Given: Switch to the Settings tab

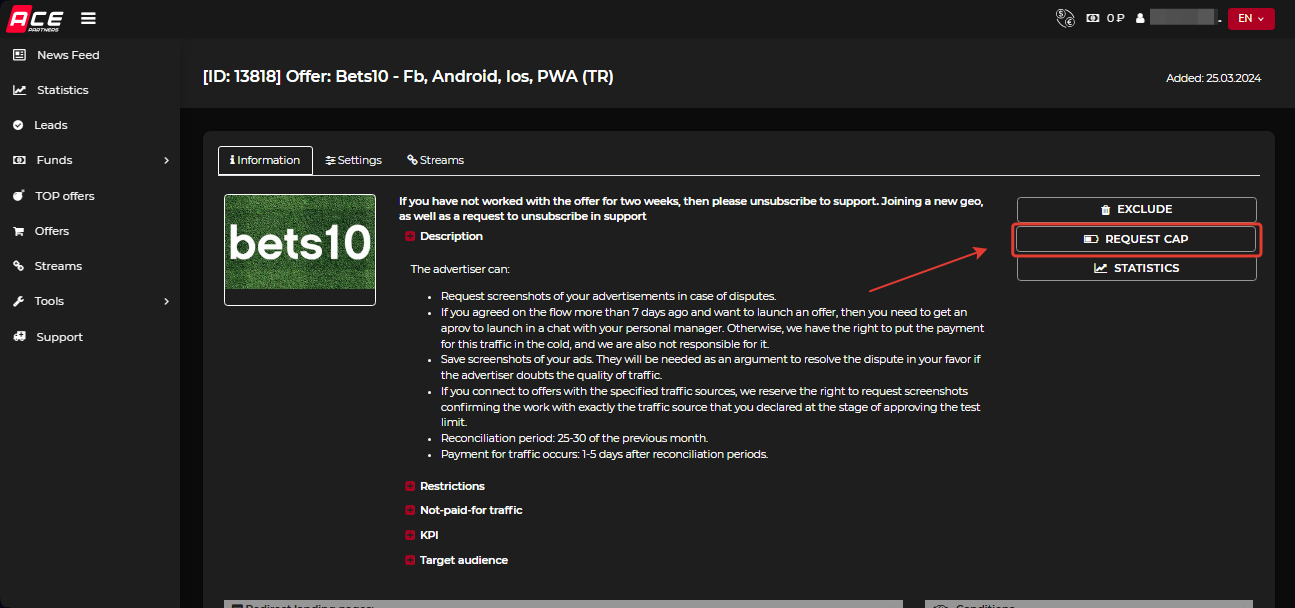Looking at the screenshot, I should [x=354, y=160].
